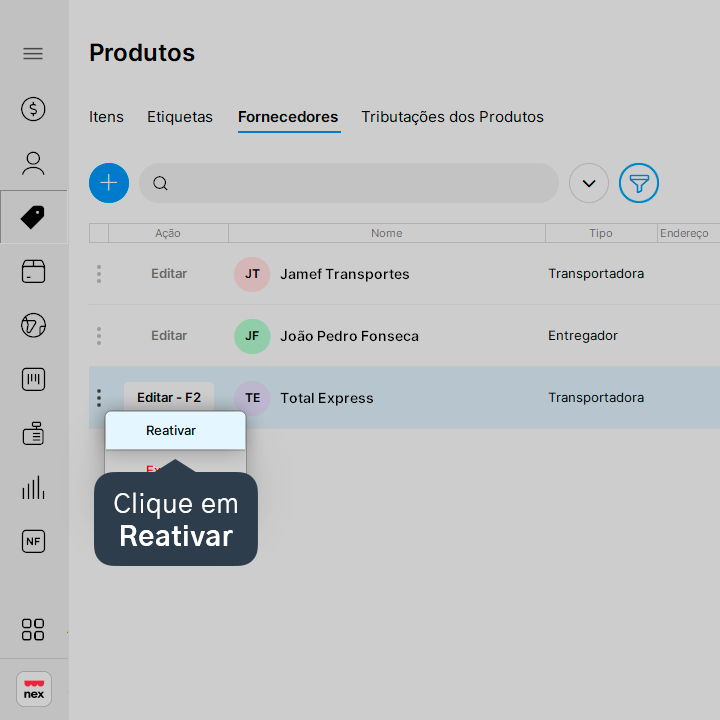The height and width of the screenshot is (720, 720).
Task: Open the printer register icon
Action: (x=33, y=433)
